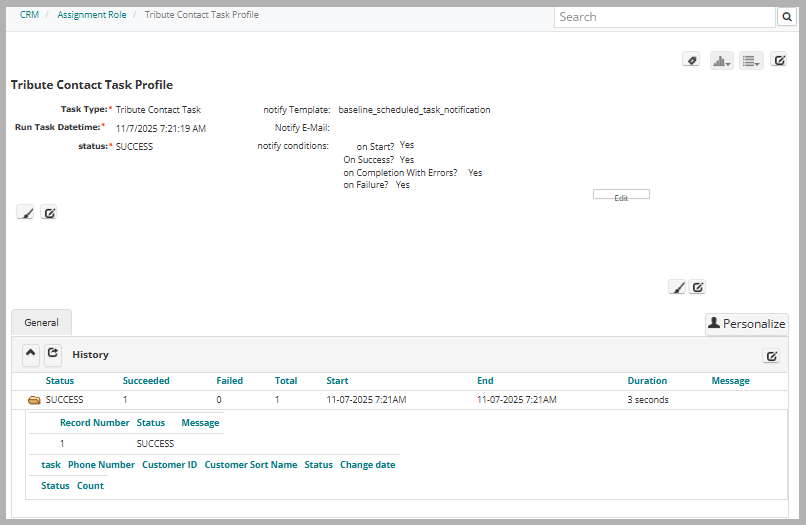Click the Tribute Contact Task Profile breadcrumb

[x=202, y=15]
